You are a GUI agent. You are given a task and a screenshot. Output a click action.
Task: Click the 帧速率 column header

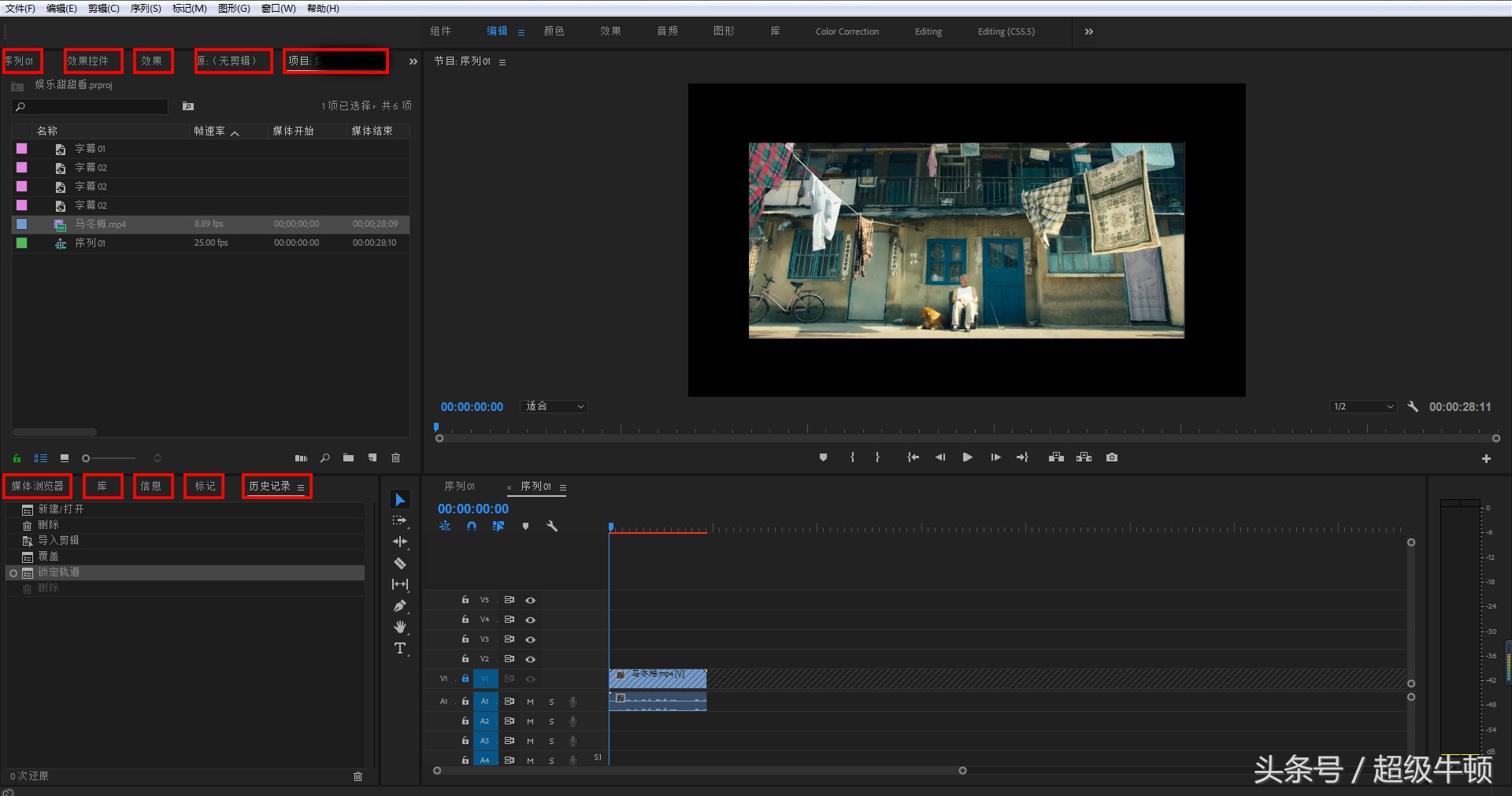pyautogui.click(x=210, y=131)
